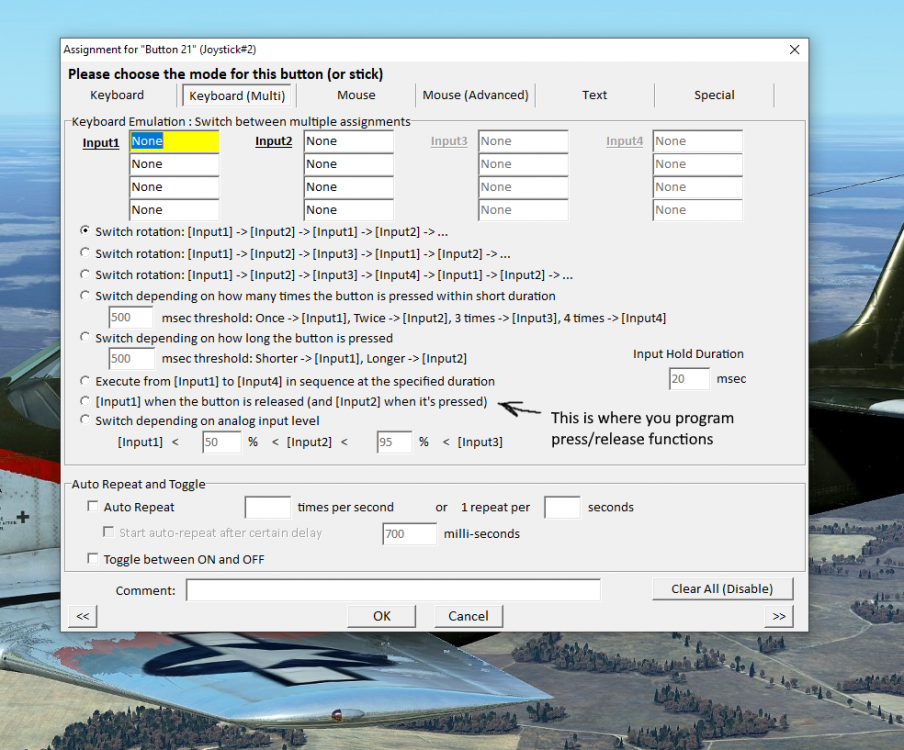Viewport: 904px width, 750px height.
Task: Click the OK button
Action: [380, 616]
